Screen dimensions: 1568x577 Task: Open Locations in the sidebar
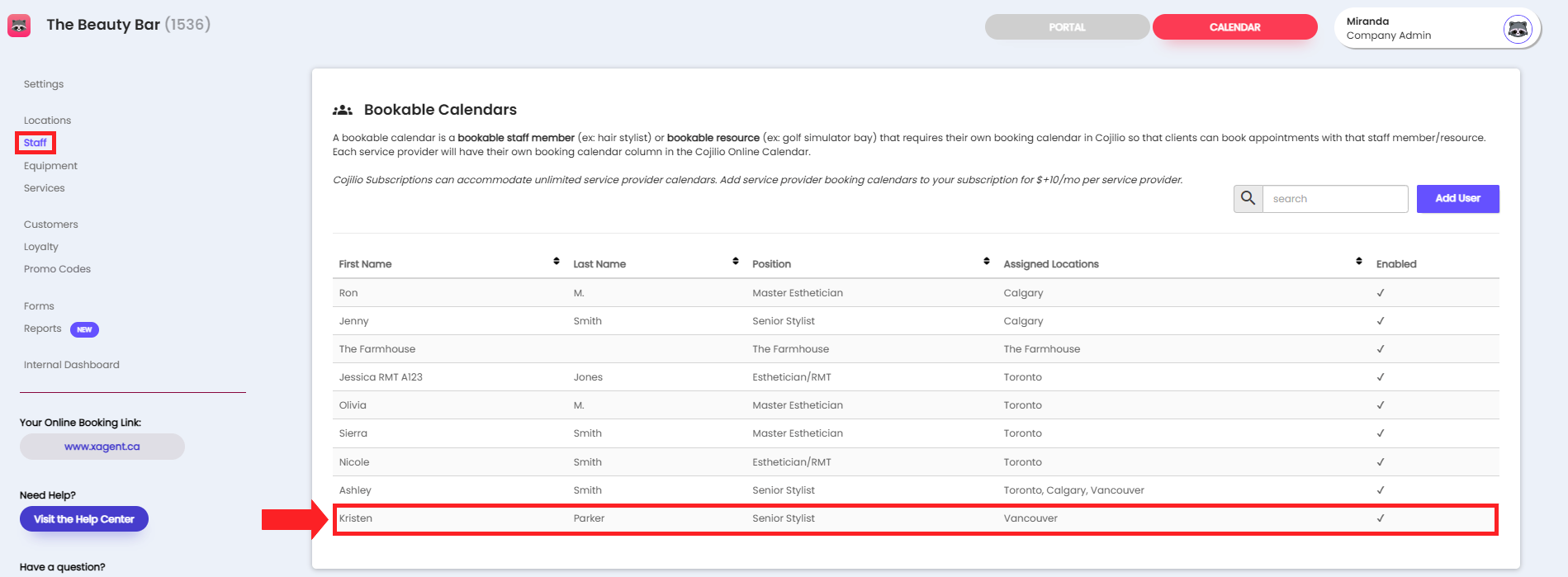tap(47, 121)
